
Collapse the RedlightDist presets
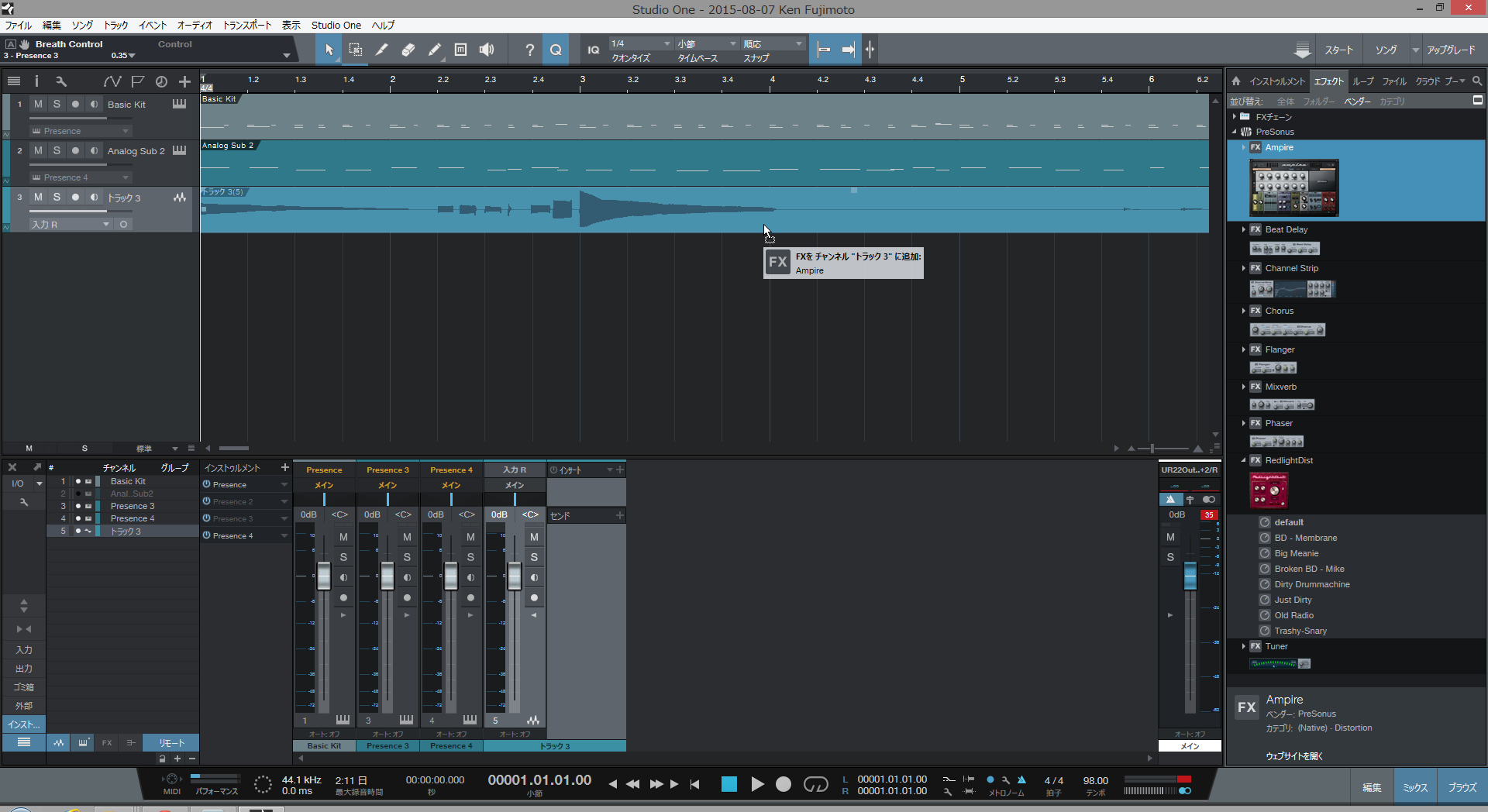[x=1244, y=460]
